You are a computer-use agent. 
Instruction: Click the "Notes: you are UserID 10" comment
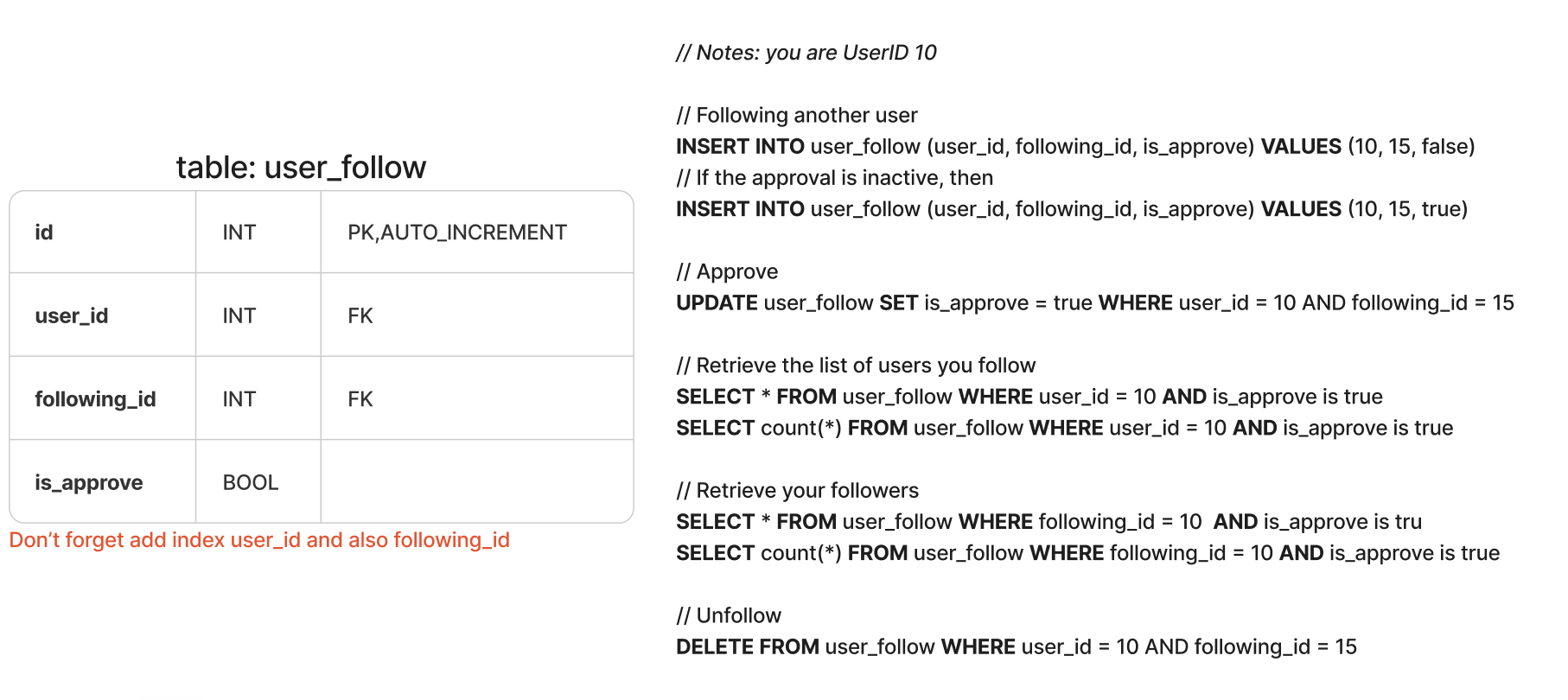(x=806, y=53)
